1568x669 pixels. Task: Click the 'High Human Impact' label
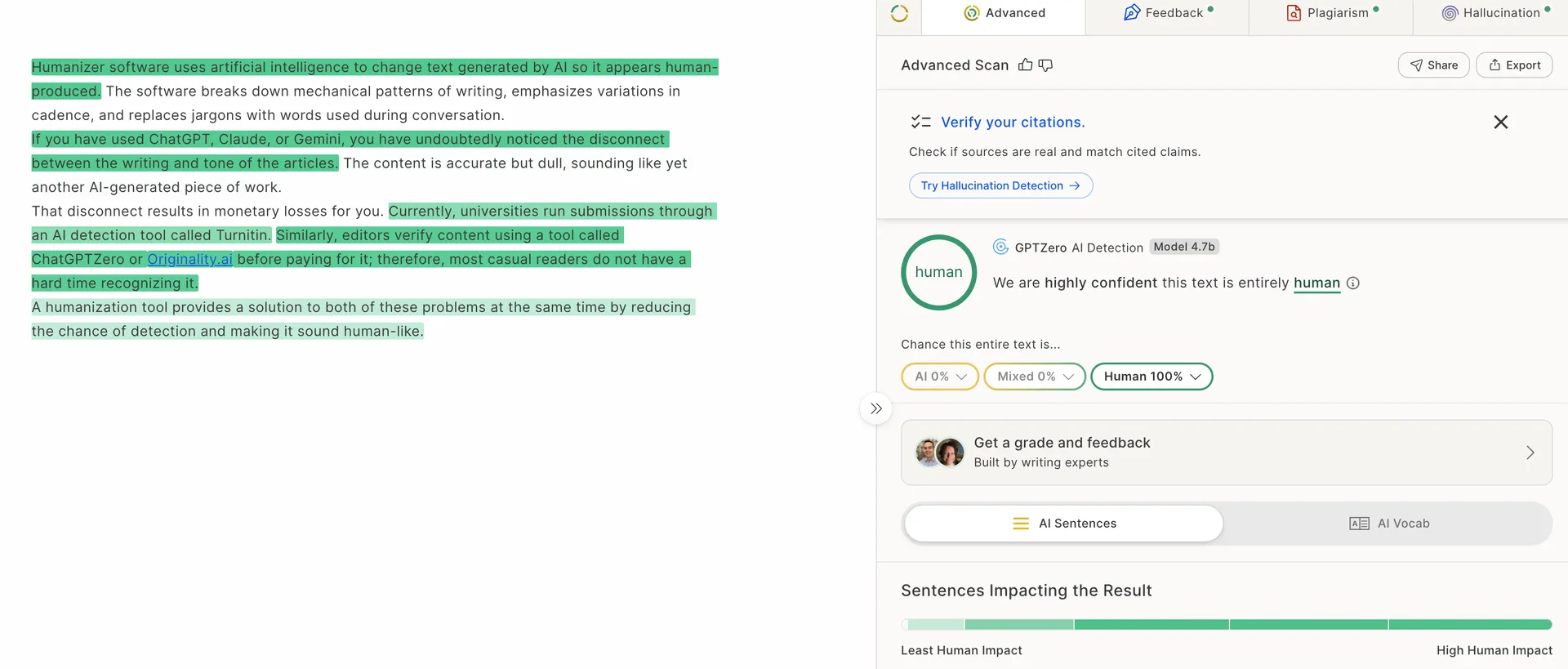coord(1494,650)
